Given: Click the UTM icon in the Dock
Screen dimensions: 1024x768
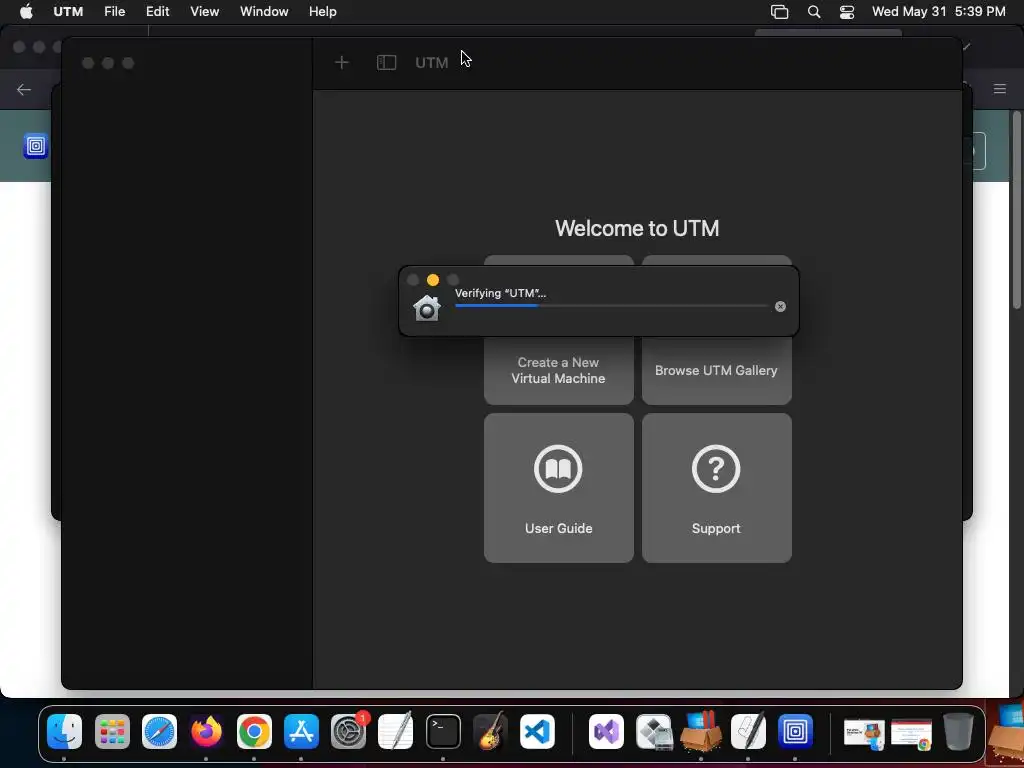Looking at the screenshot, I should pyautogui.click(x=795, y=731).
